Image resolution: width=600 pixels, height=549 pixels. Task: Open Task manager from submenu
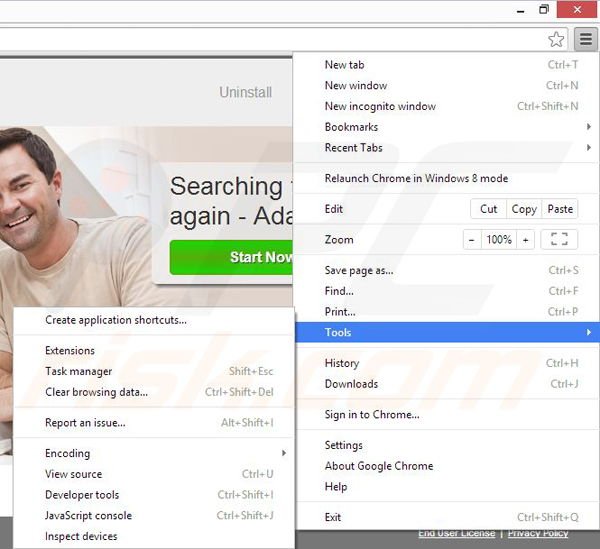pyautogui.click(x=154, y=371)
